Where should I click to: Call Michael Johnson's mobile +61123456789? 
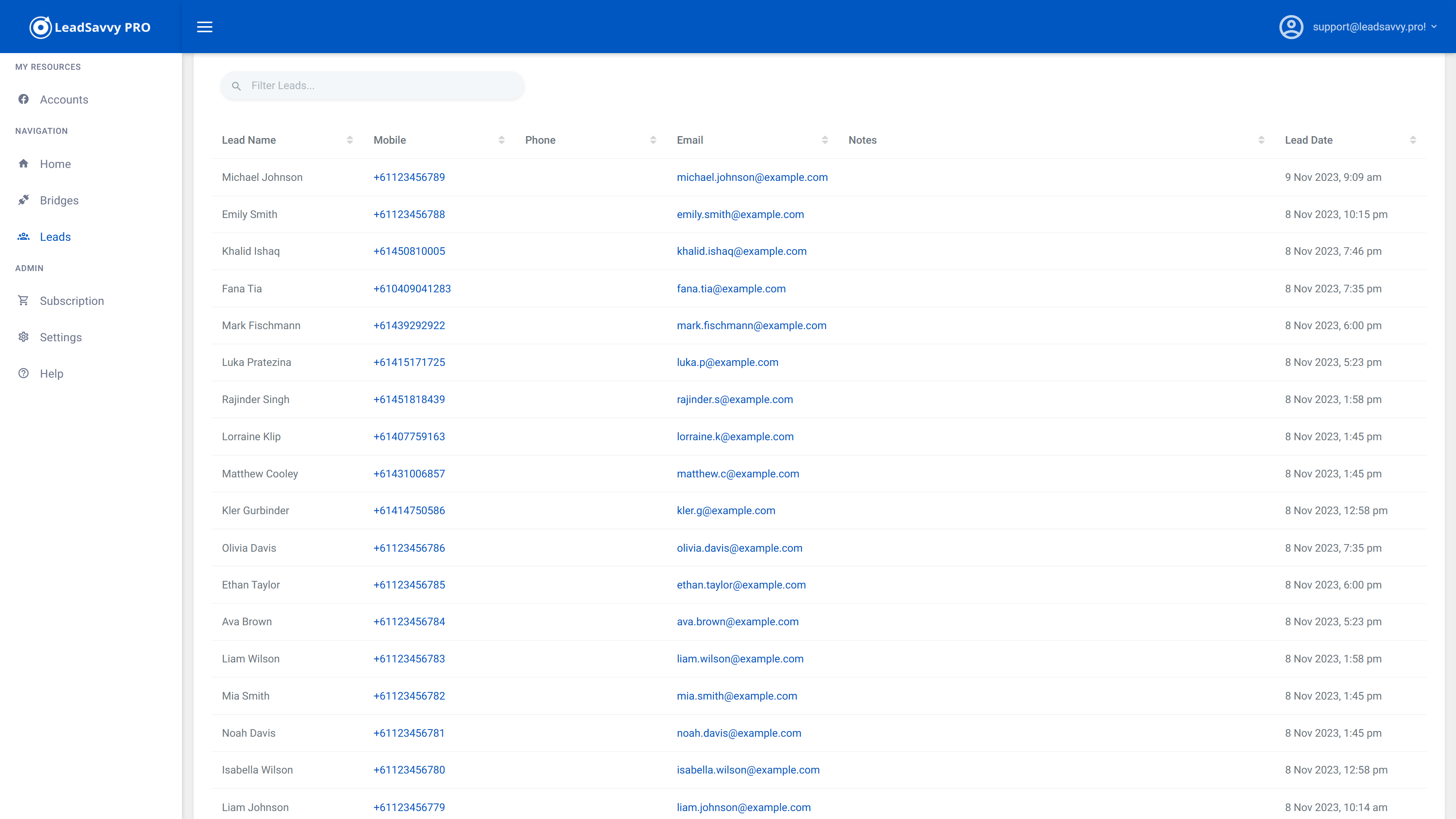(409, 177)
